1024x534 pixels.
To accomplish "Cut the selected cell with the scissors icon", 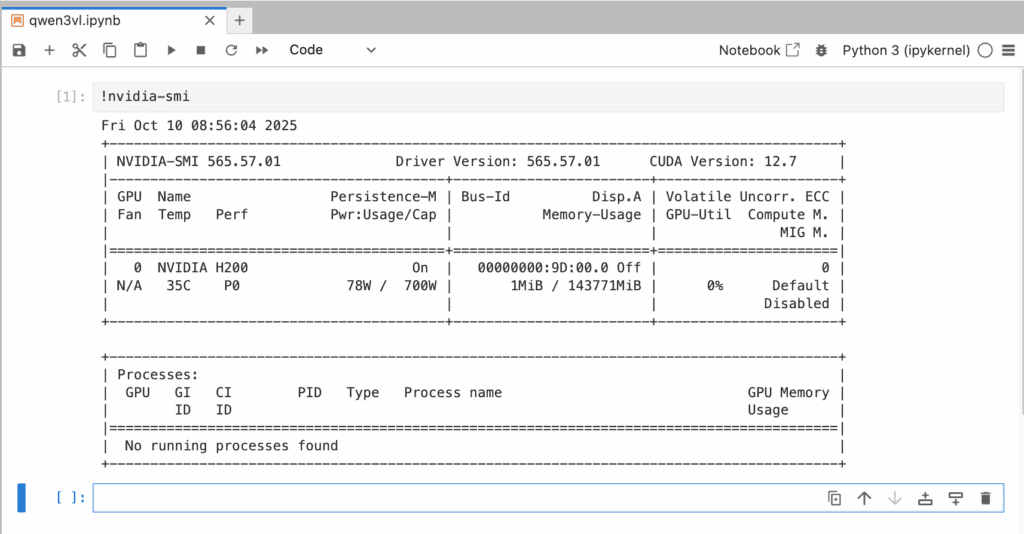I will (80, 50).
